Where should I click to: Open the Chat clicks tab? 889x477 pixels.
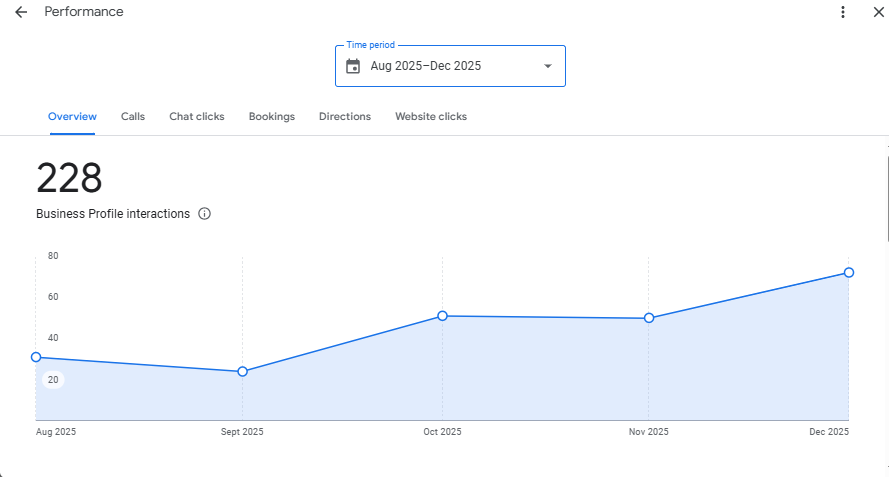tap(197, 116)
